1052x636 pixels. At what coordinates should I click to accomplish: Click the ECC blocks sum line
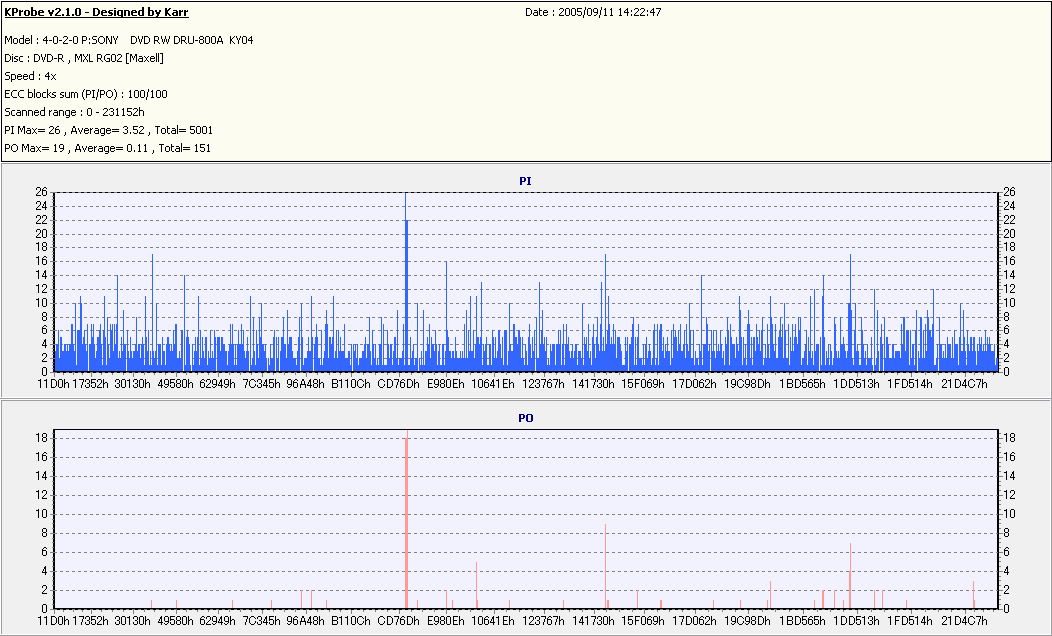(86, 95)
